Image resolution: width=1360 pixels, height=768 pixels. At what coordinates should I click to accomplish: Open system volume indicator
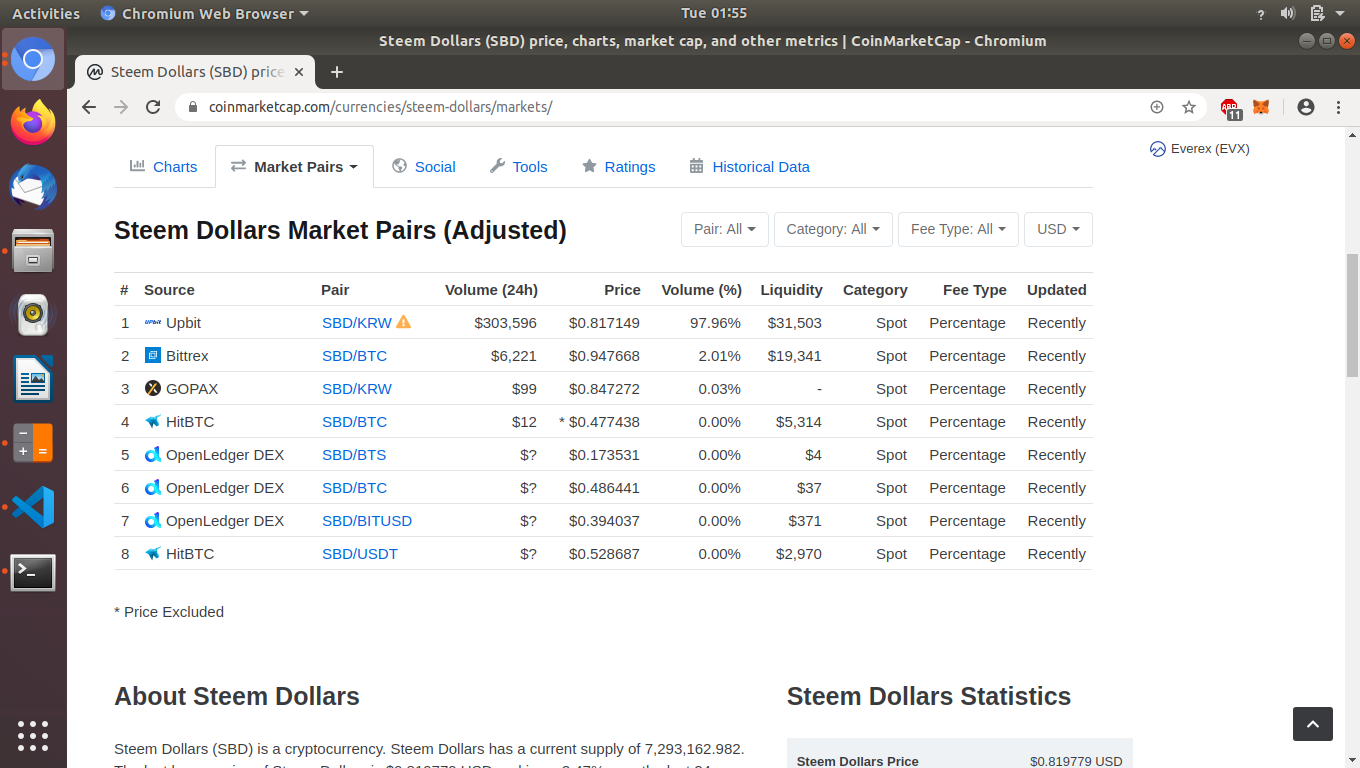pos(1288,13)
